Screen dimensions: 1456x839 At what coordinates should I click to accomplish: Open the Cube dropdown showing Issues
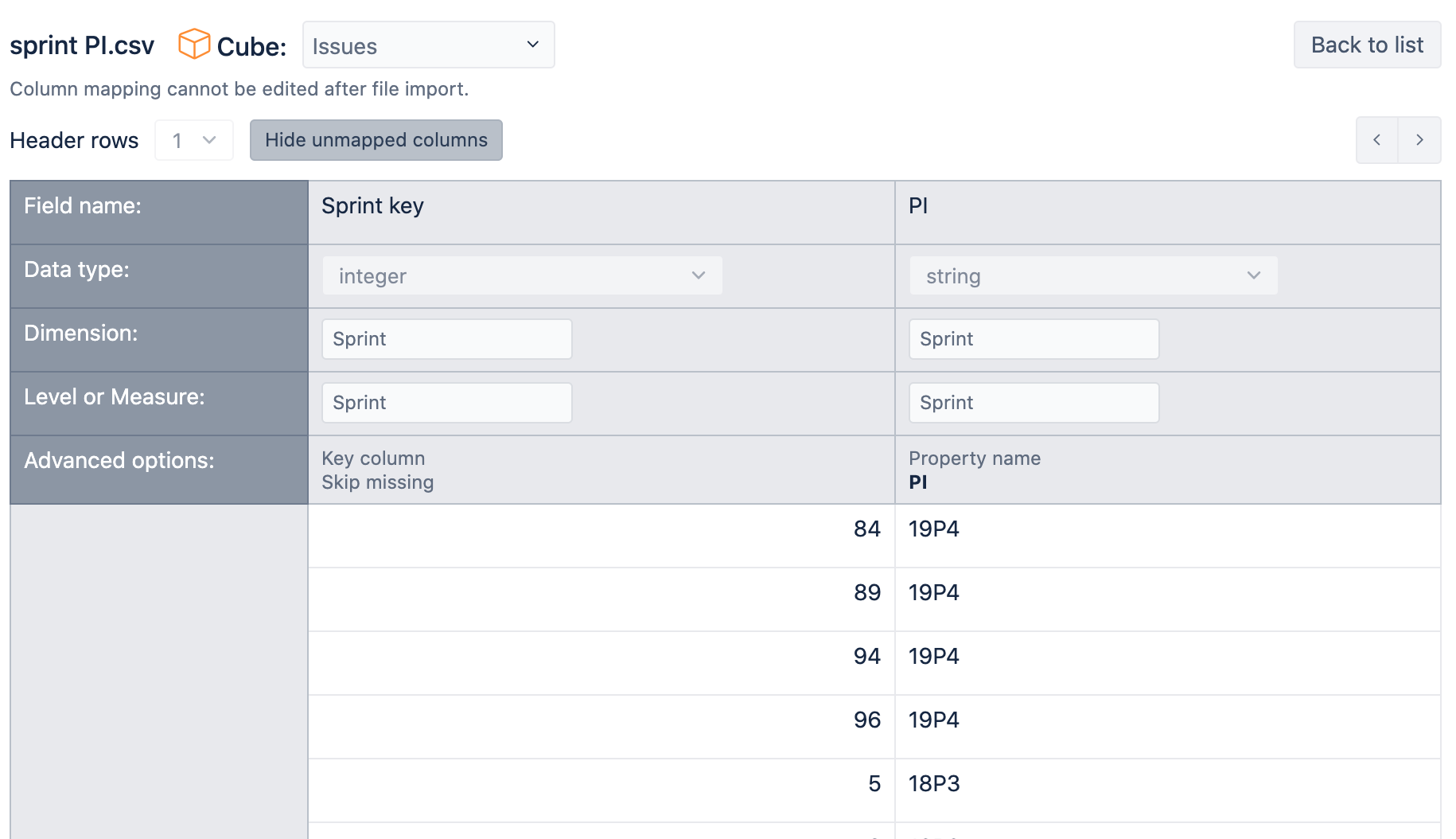point(428,45)
